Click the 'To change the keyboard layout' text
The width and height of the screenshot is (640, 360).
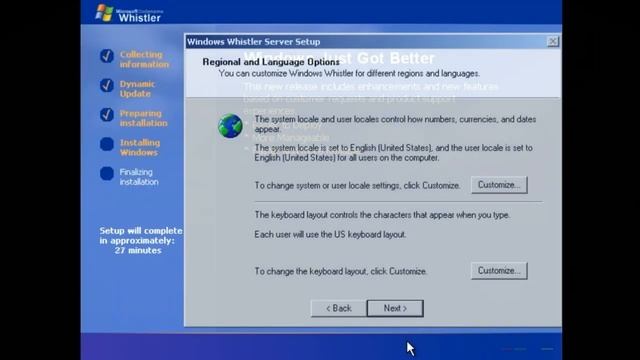[340, 271]
